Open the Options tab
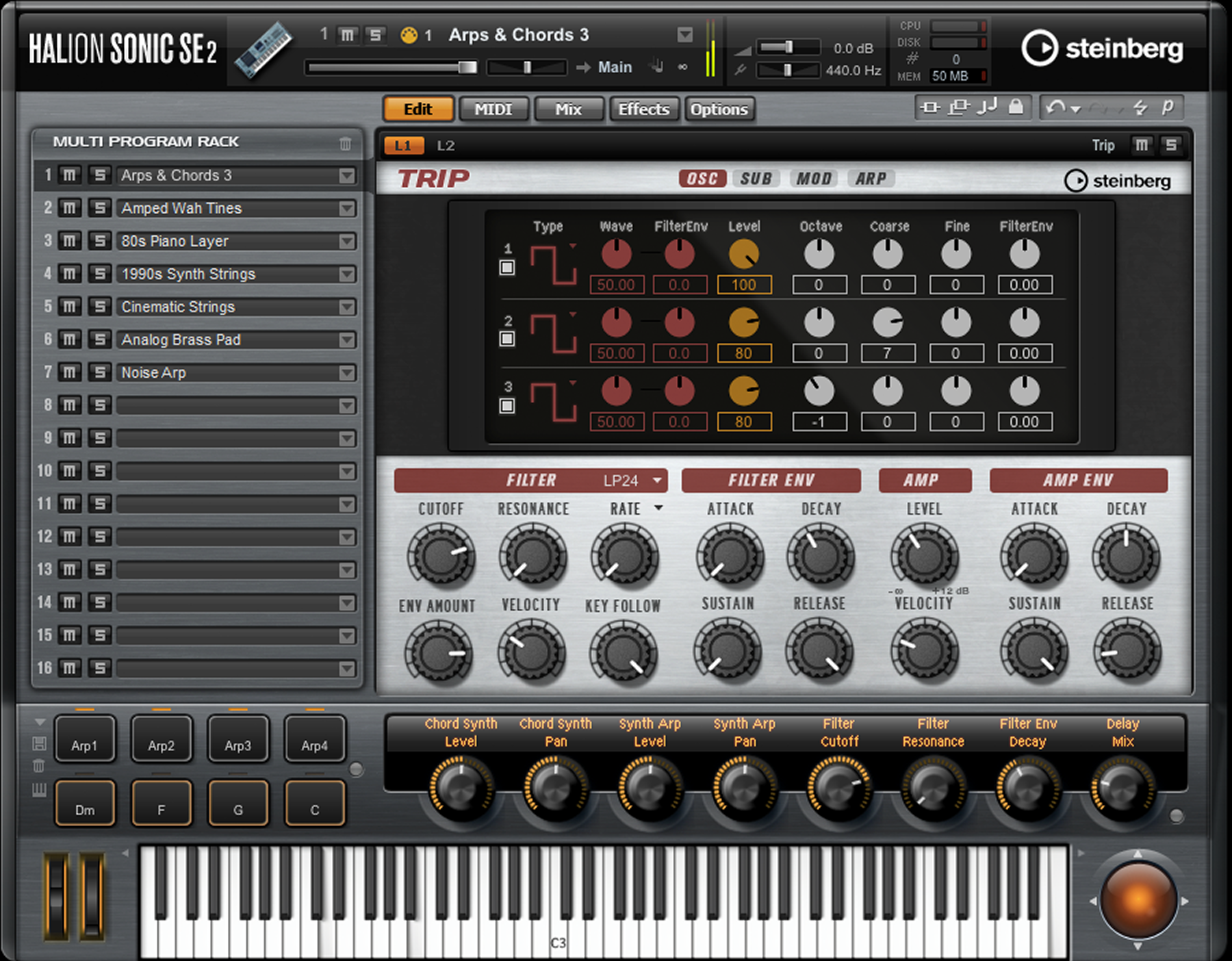The width and height of the screenshot is (1232, 961). pyautogui.click(x=719, y=110)
